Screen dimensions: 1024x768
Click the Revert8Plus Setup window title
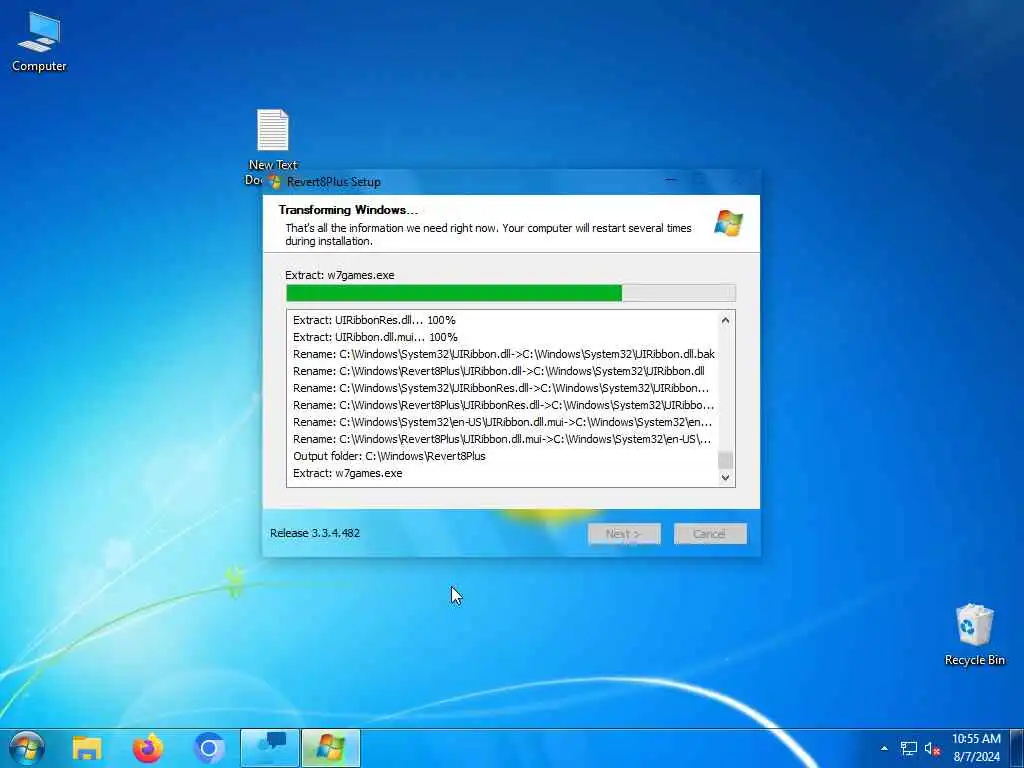334,182
